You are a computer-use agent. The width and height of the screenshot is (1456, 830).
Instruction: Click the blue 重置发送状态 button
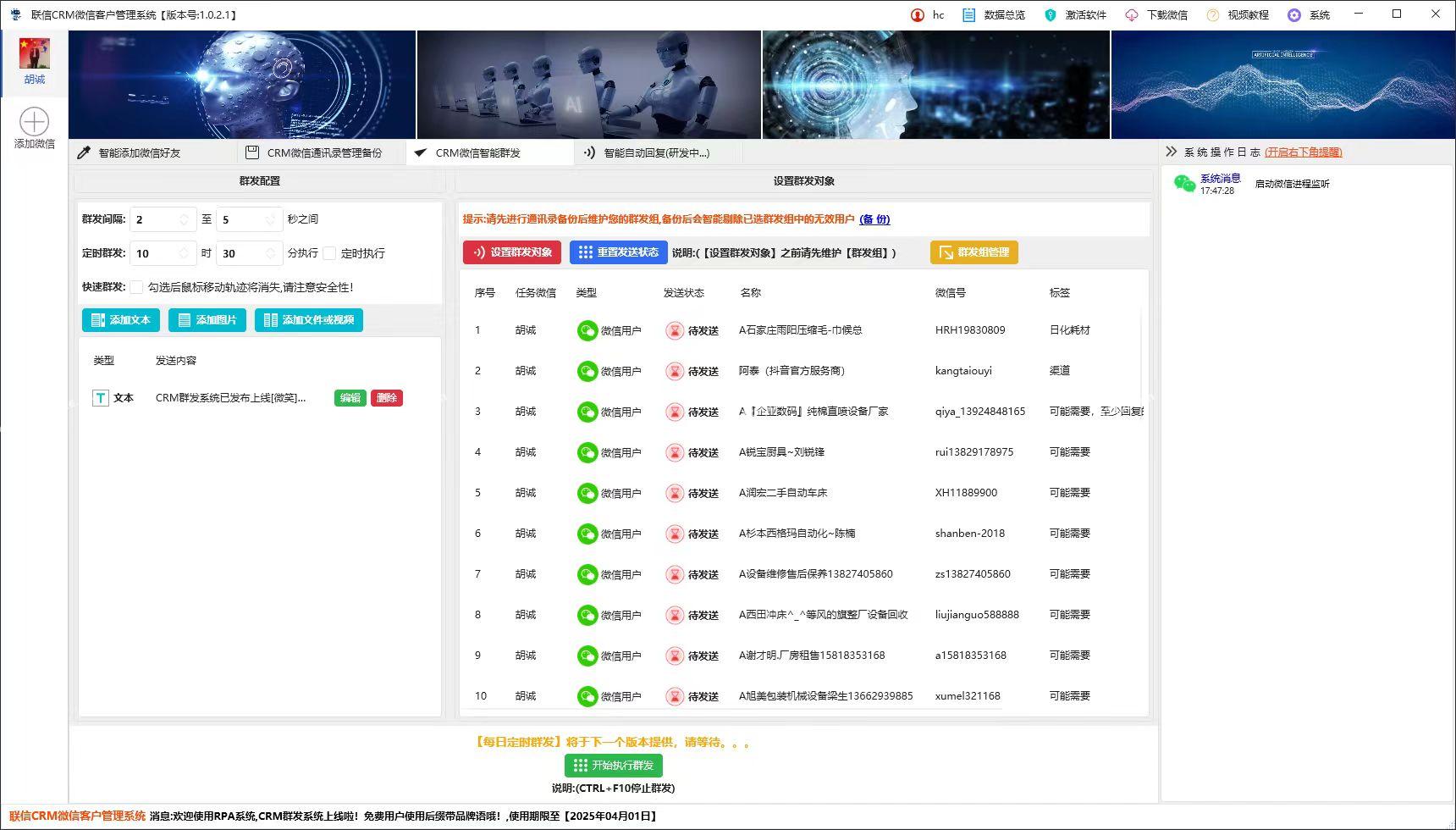pyautogui.click(x=619, y=252)
